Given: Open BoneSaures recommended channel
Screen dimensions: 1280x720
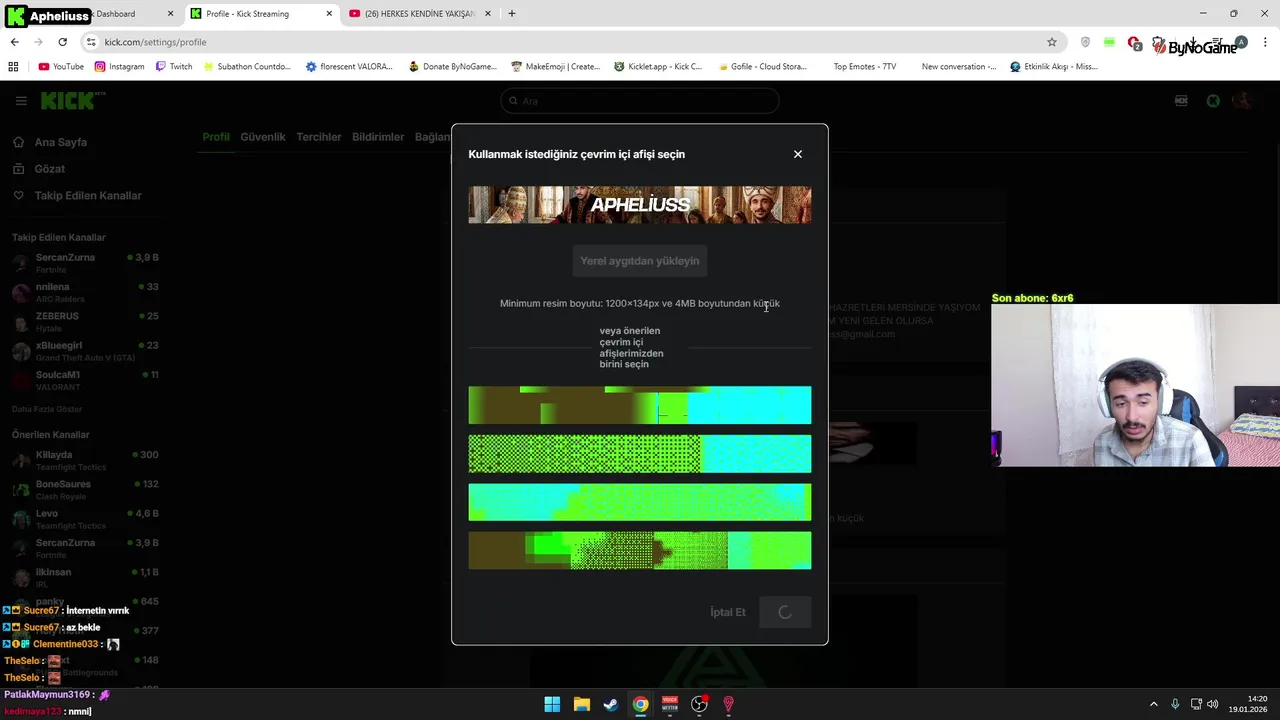Looking at the screenshot, I should click(x=85, y=489).
